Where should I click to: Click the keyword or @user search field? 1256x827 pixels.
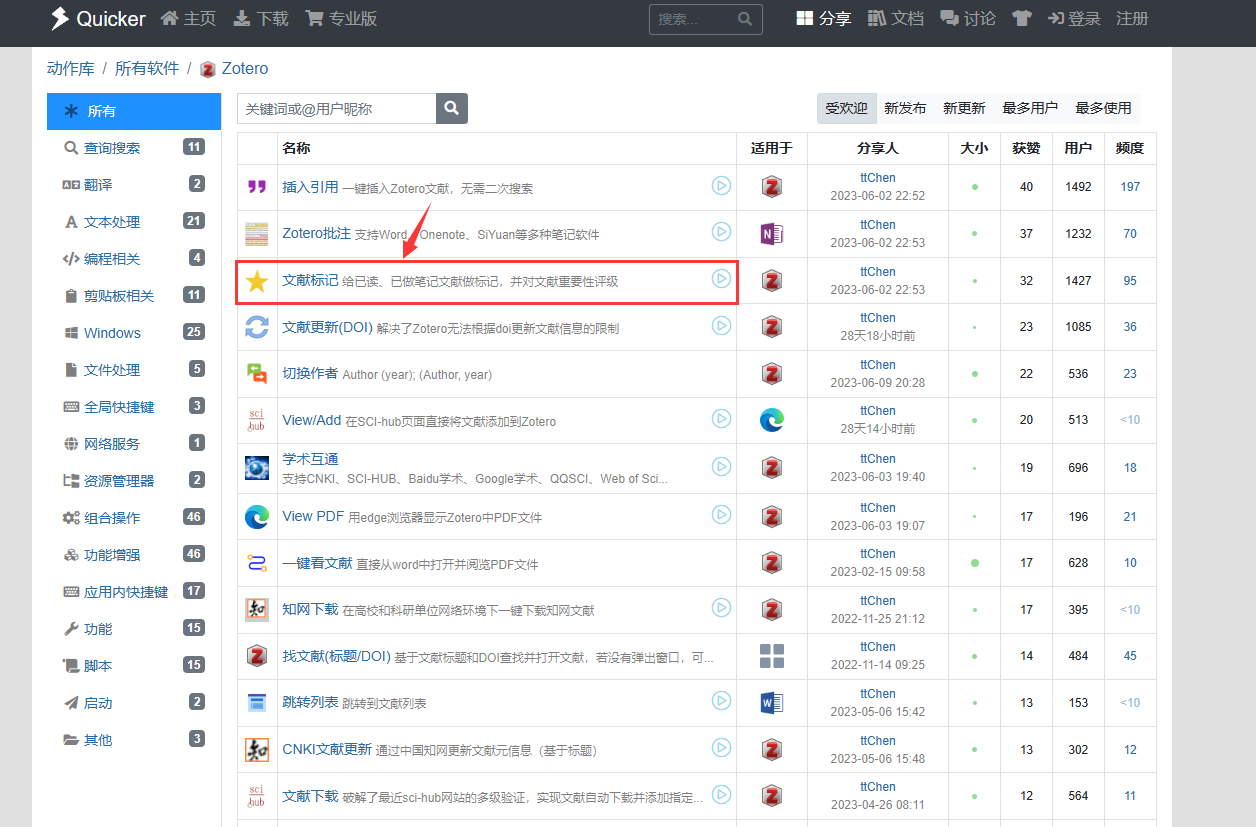point(337,108)
